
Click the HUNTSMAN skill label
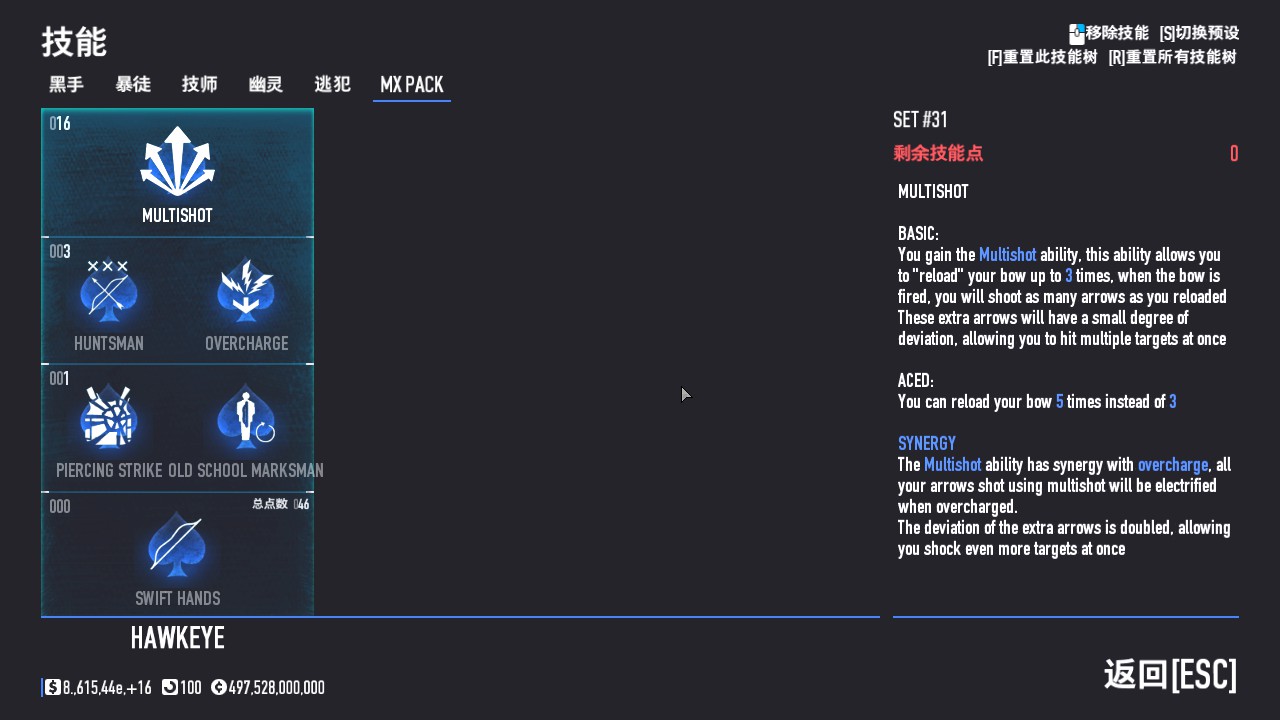click(109, 344)
